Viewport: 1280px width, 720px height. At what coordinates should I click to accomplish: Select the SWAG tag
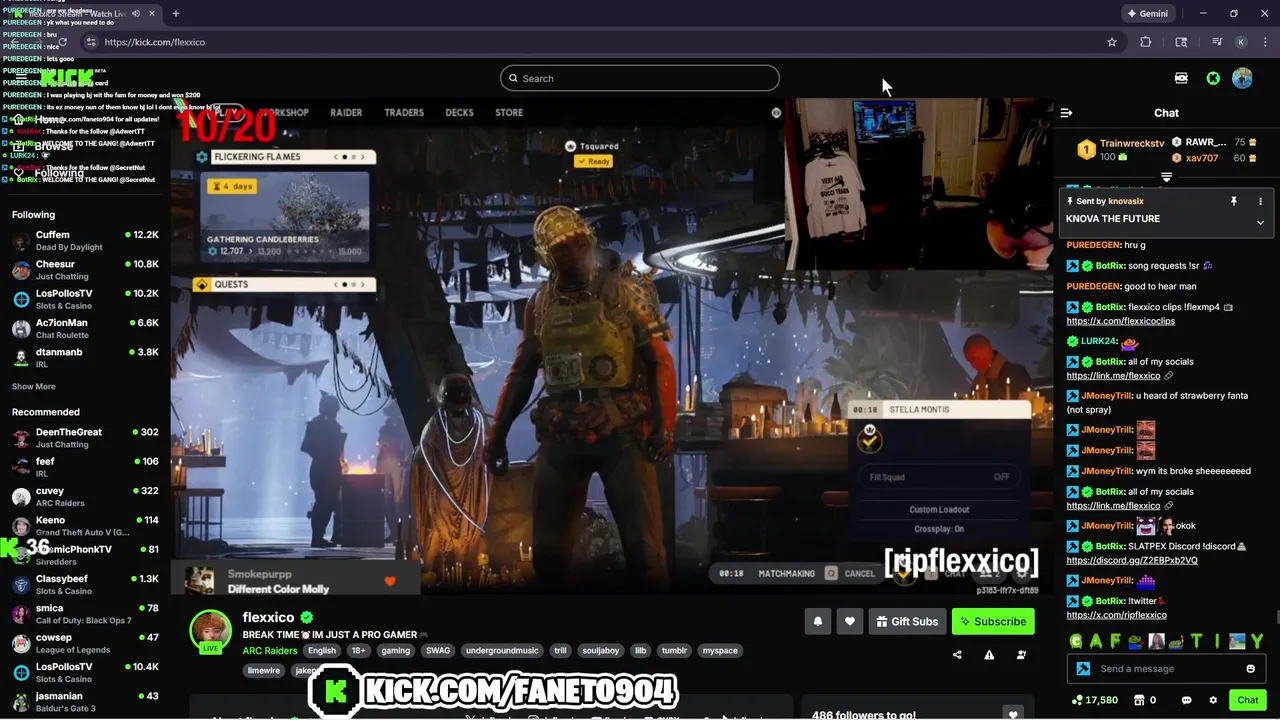click(x=438, y=651)
